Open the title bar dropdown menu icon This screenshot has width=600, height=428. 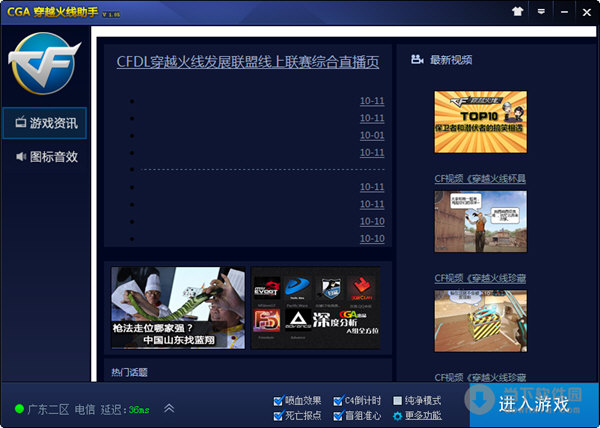pyautogui.click(x=541, y=12)
